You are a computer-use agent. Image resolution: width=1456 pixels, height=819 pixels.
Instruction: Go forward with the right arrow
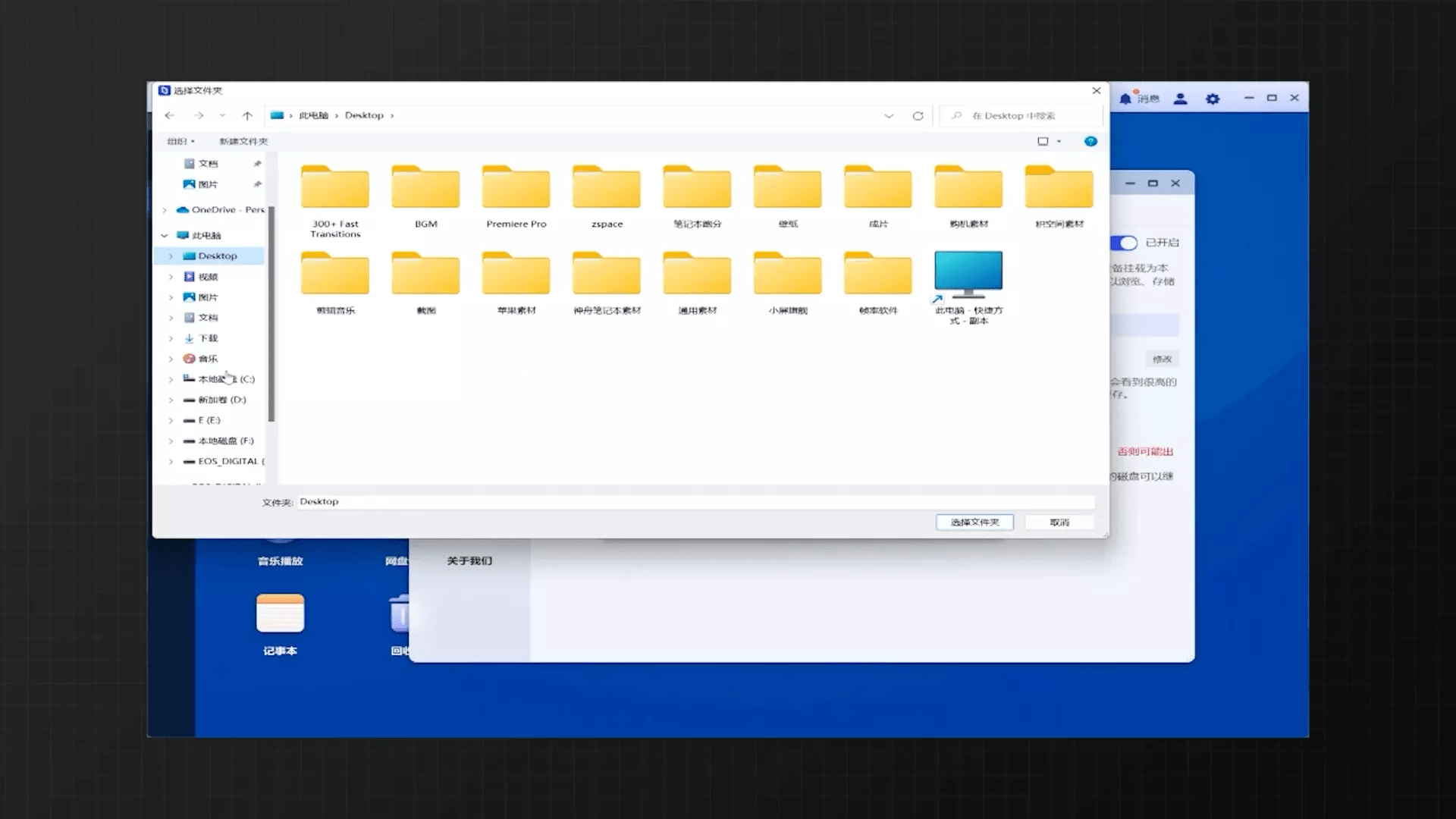199,115
